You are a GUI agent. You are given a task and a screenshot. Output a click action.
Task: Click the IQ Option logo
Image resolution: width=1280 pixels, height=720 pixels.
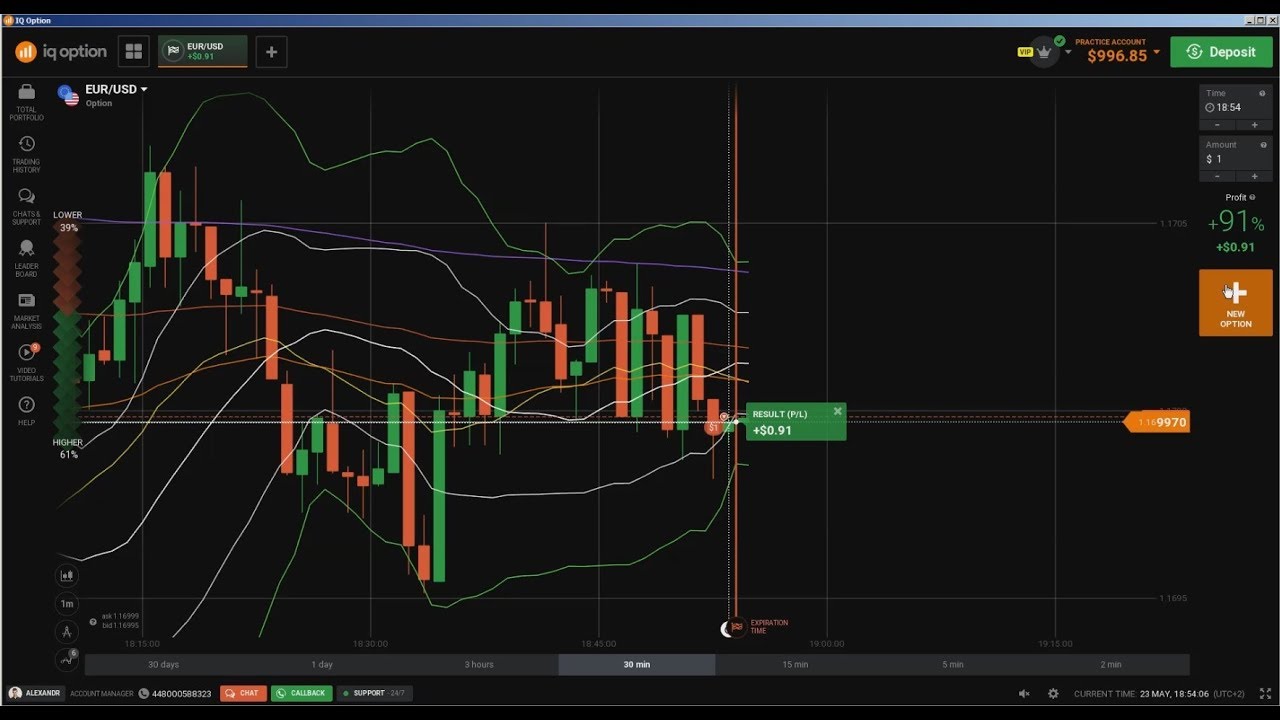tap(61, 51)
